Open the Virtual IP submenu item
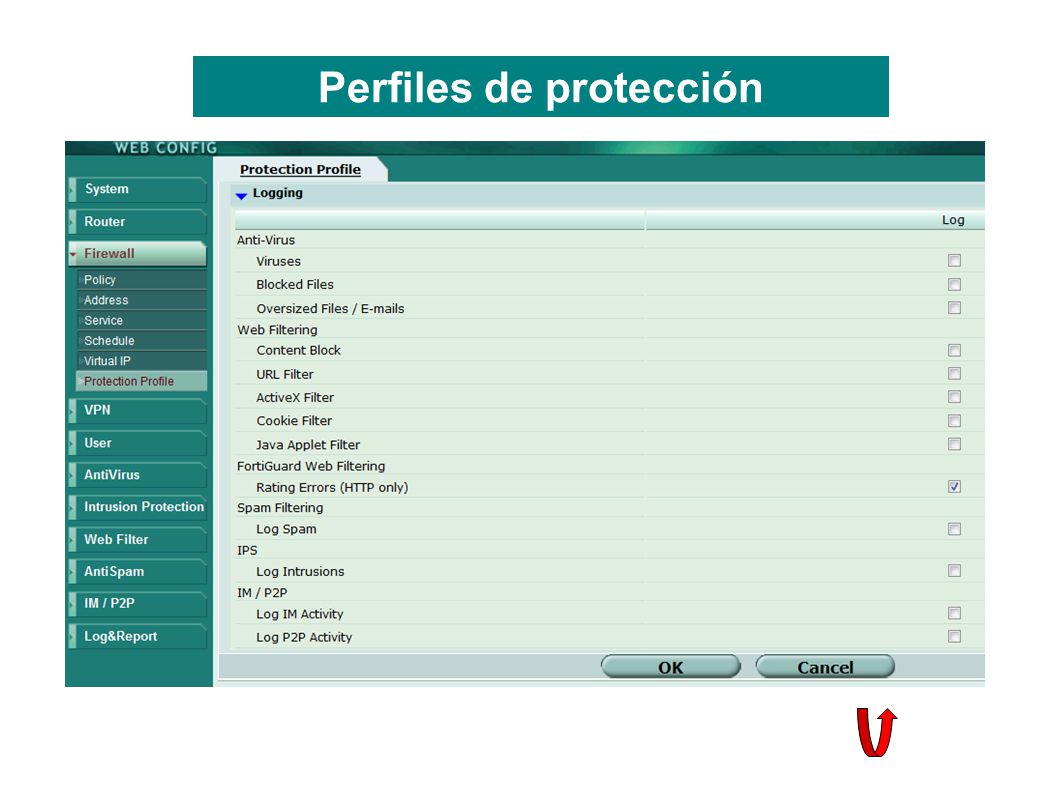The image size is (1058, 793). 142,361
